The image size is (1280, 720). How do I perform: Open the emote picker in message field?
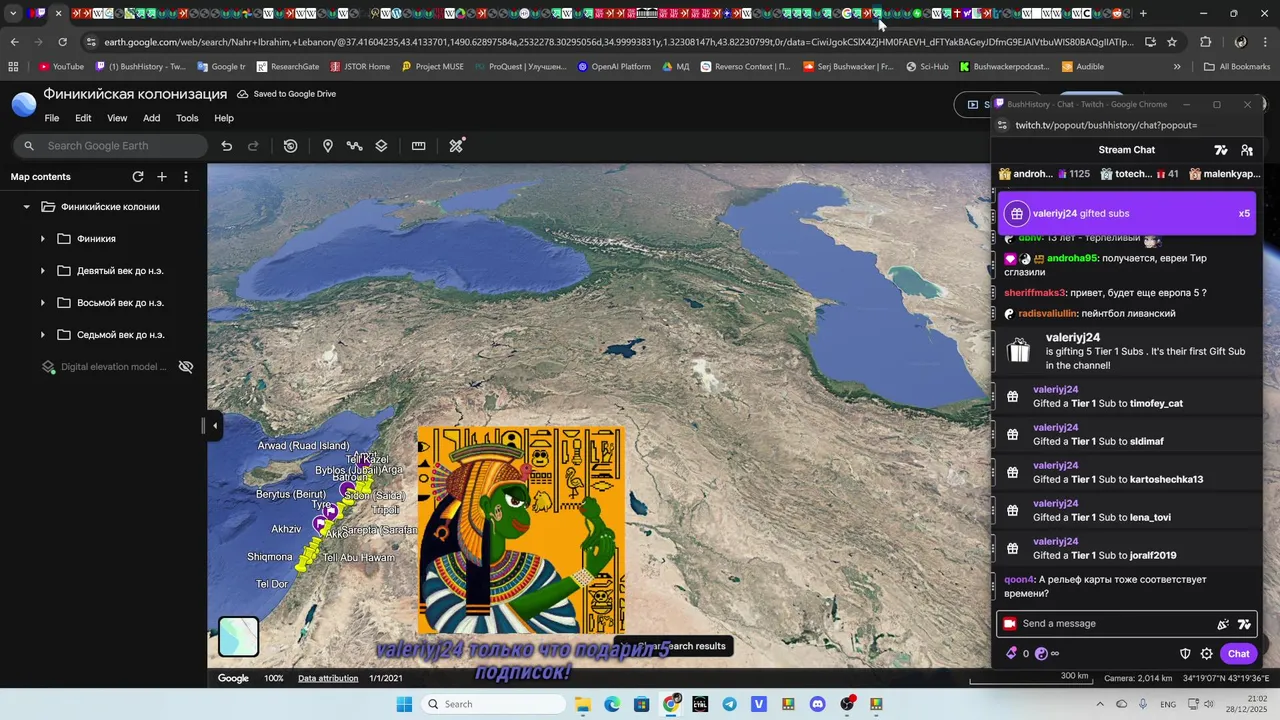1244,624
